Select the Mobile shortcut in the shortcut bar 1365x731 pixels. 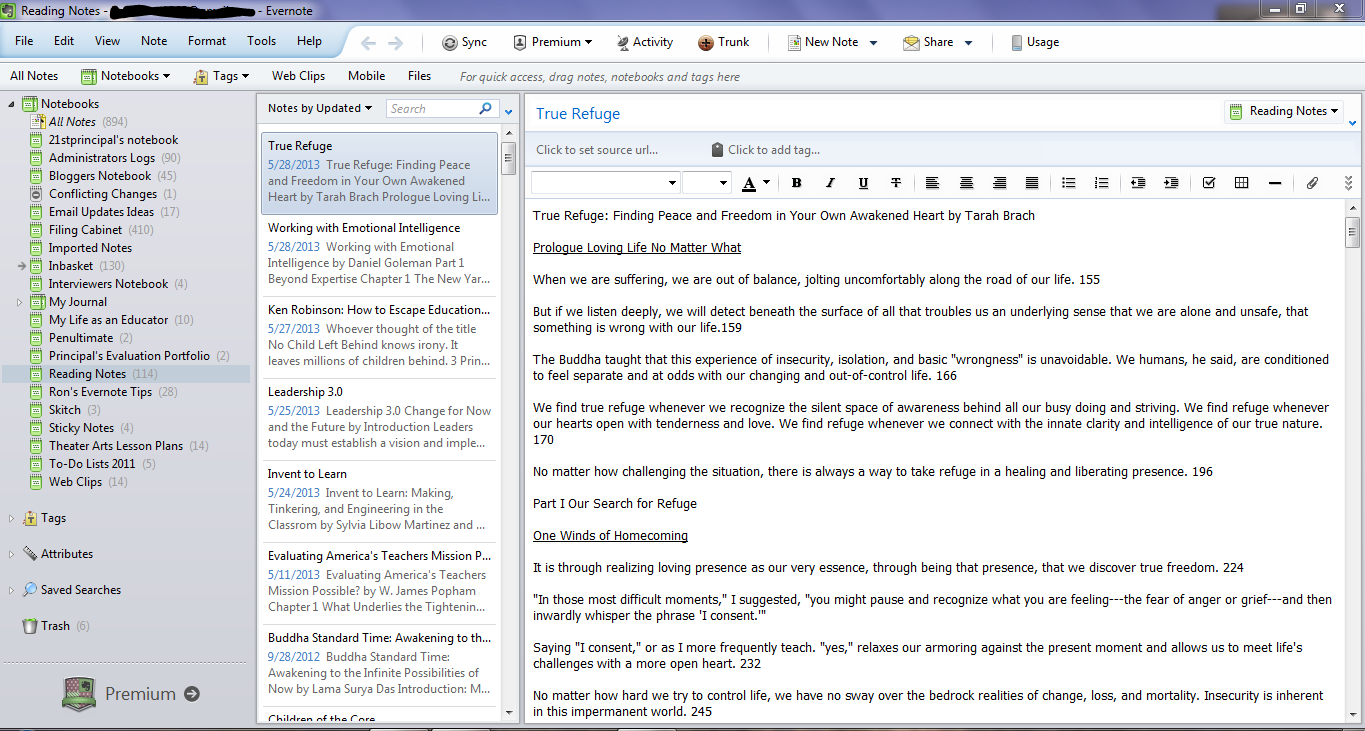(367, 76)
